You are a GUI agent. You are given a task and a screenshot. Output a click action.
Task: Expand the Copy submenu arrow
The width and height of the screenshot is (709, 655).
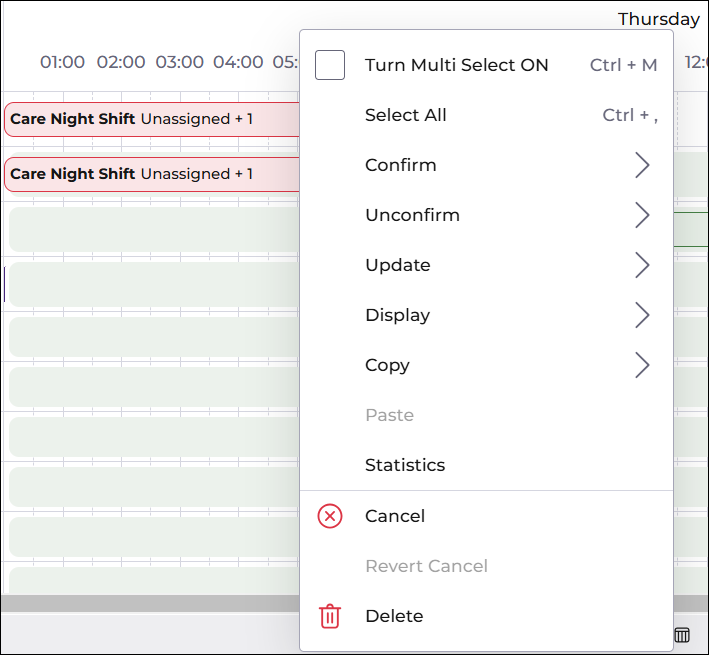pyautogui.click(x=642, y=365)
